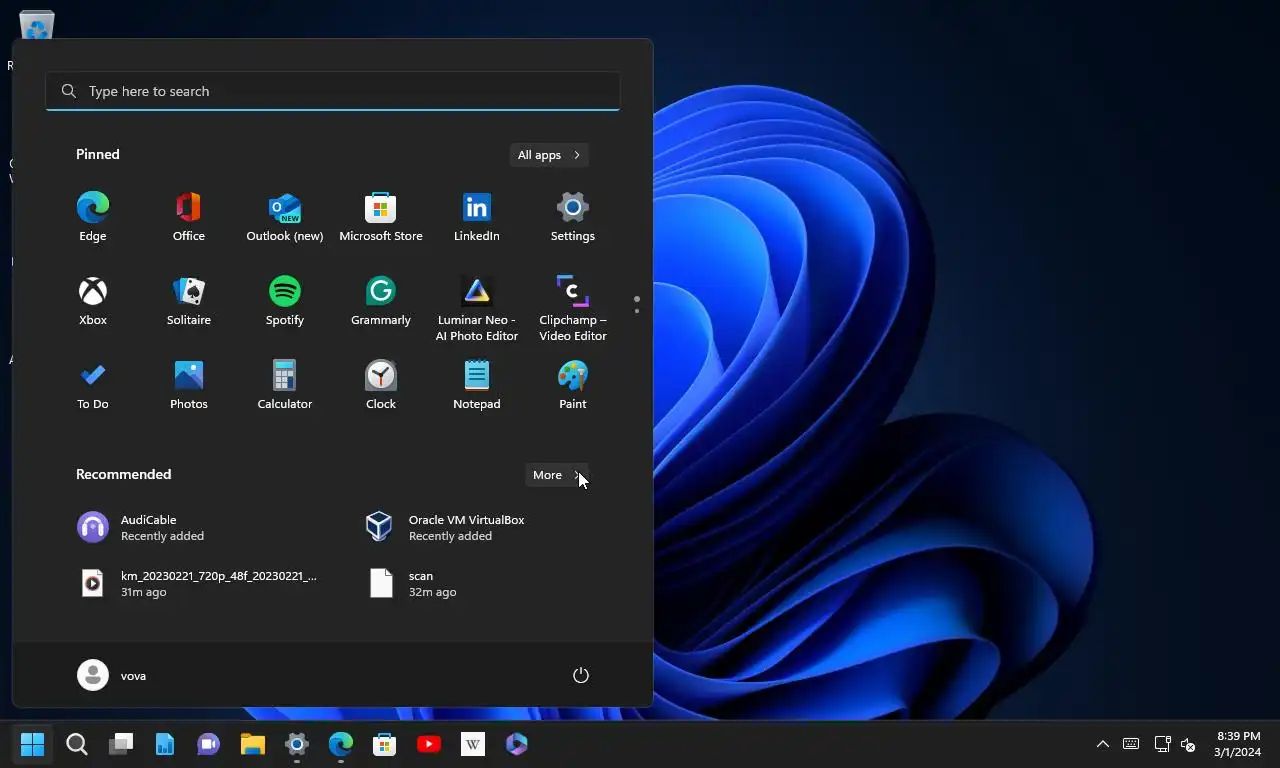
Task: Click the muted volume tray icon
Action: pyautogui.click(x=1188, y=744)
